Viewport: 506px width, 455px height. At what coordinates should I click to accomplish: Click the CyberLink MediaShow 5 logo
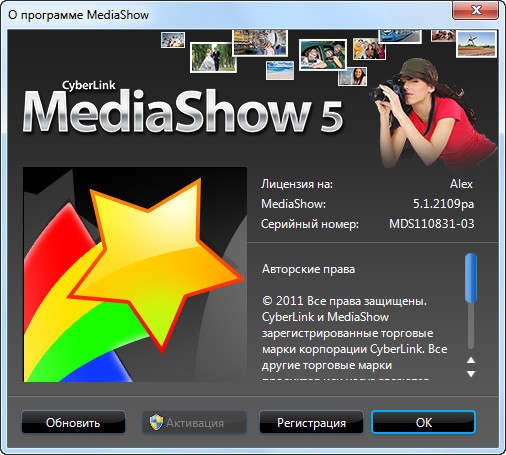183,108
